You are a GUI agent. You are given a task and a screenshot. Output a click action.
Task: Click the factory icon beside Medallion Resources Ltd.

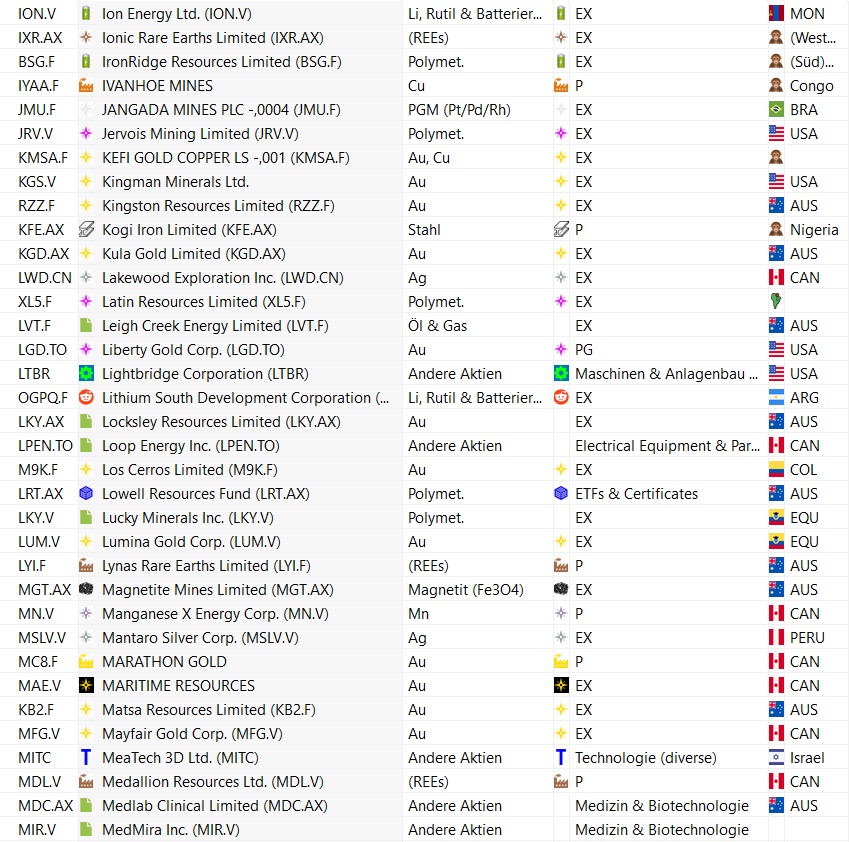coord(86,781)
